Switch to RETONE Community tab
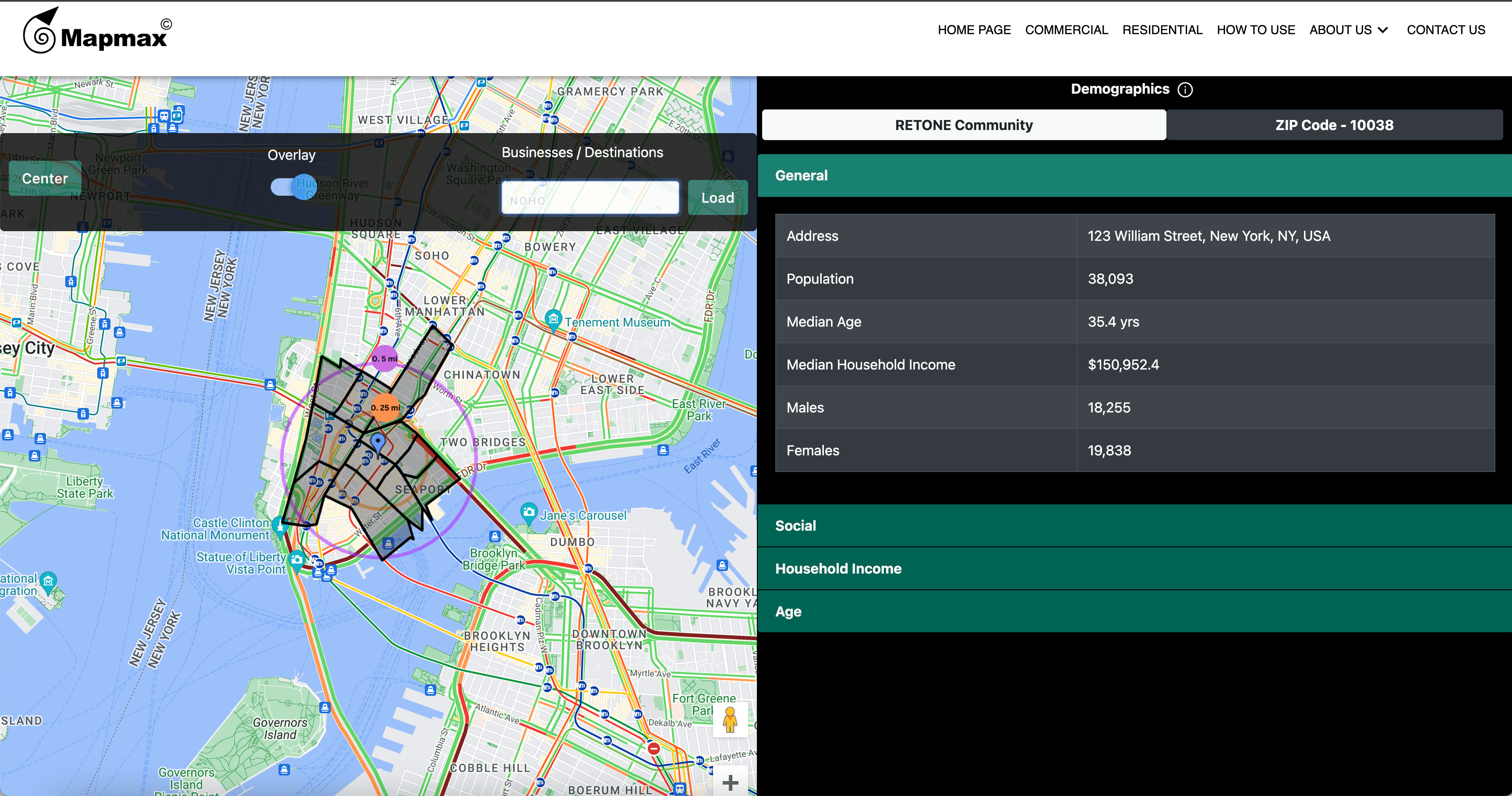Image resolution: width=1512 pixels, height=796 pixels. pyautogui.click(x=963, y=125)
